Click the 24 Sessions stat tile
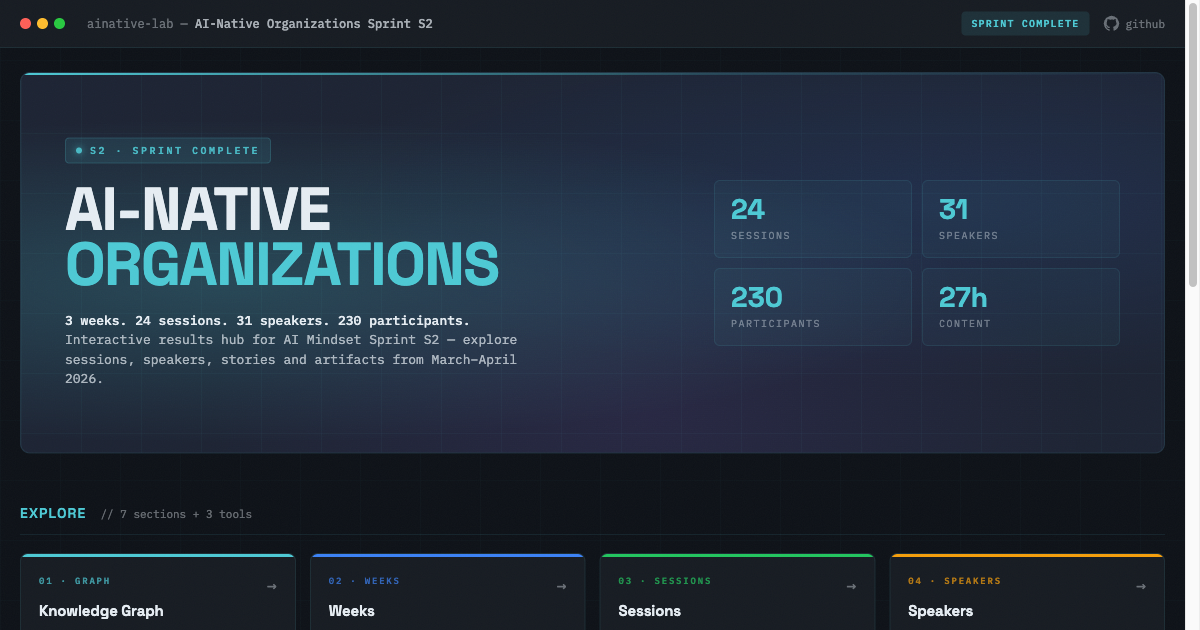 coord(813,219)
